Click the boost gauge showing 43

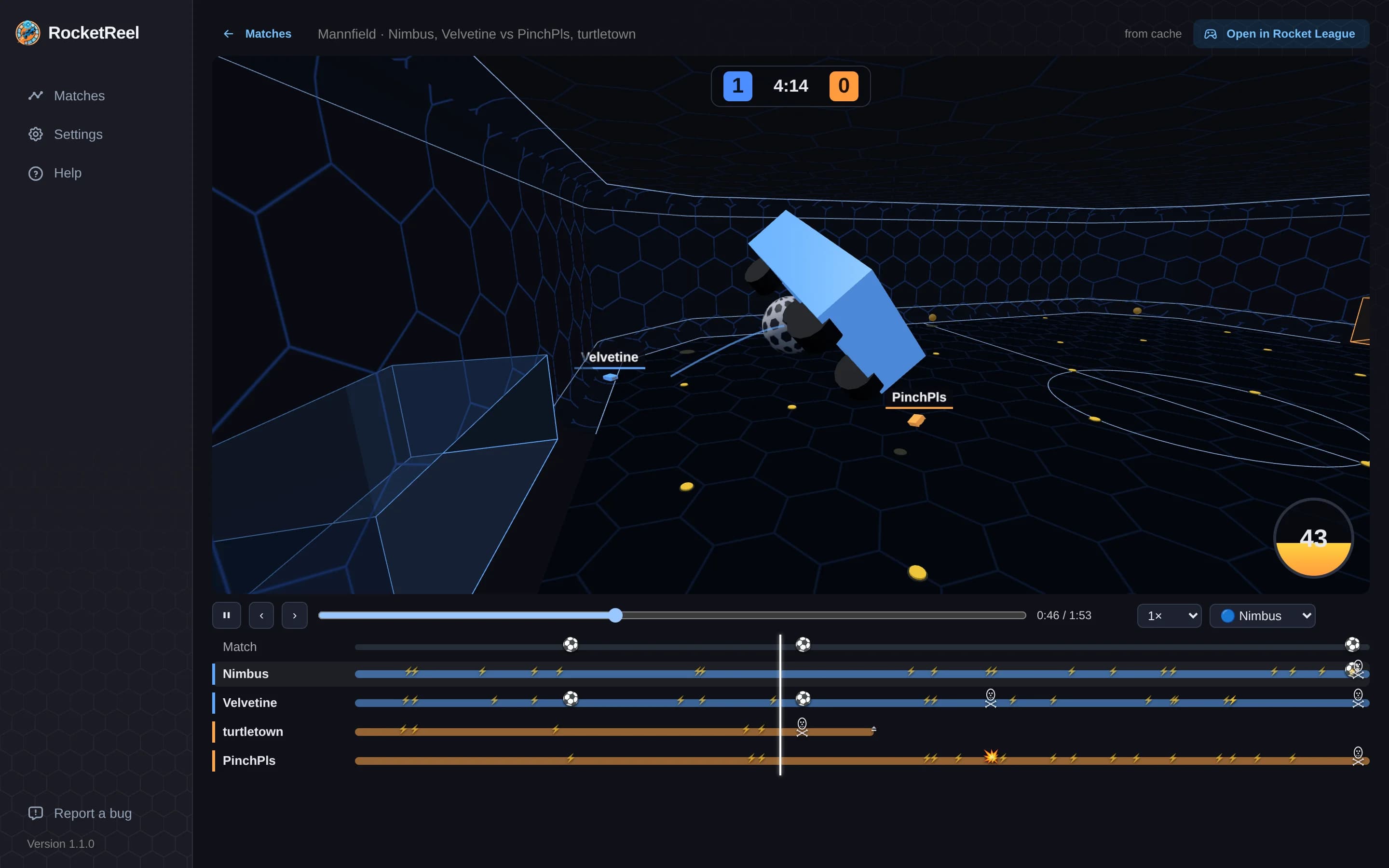[x=1313, y=538]
